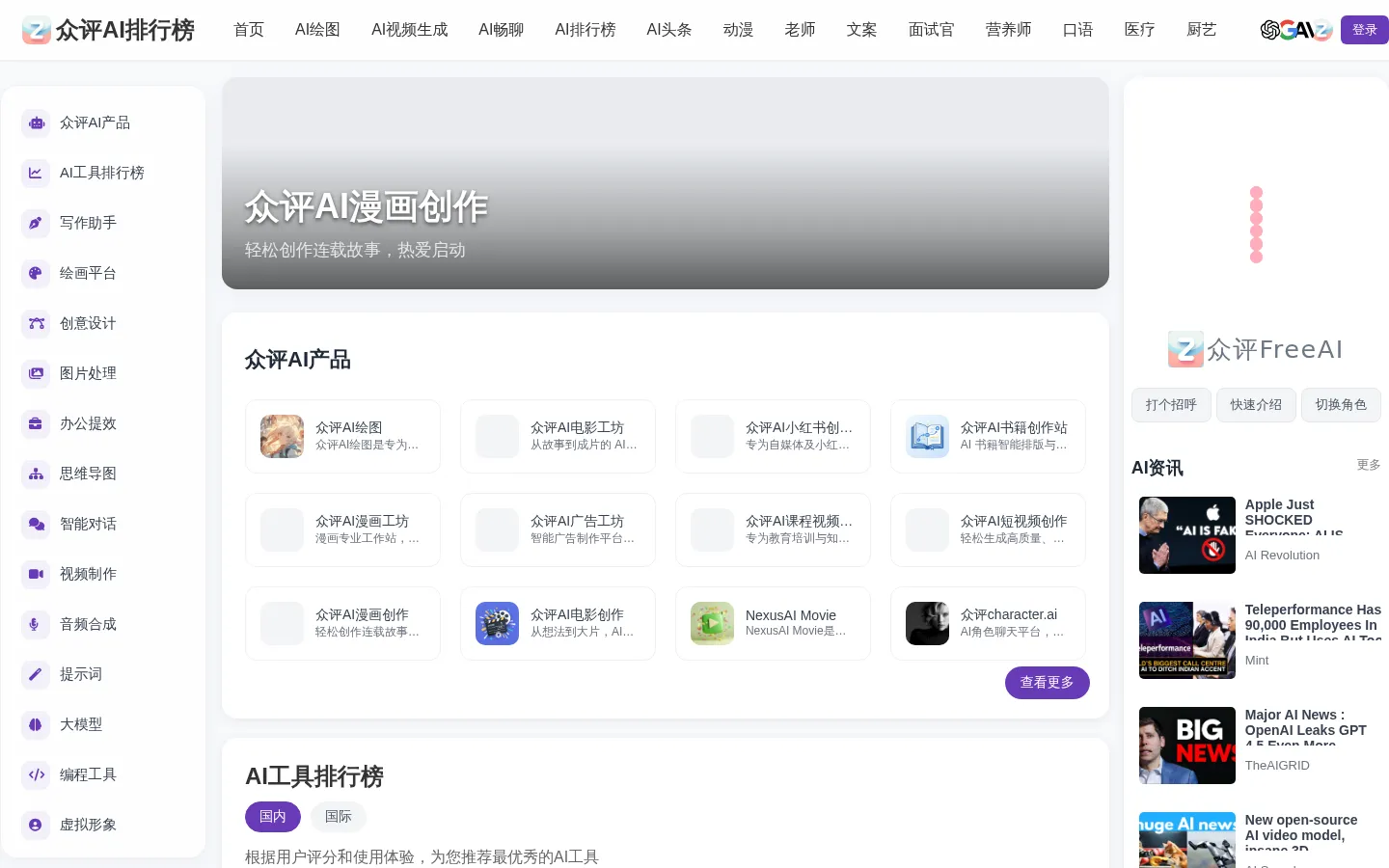This screenshot has height=868, width=1389.
Task: Click the avatar icon for 虚拟形象
Action: pos(36,825)
